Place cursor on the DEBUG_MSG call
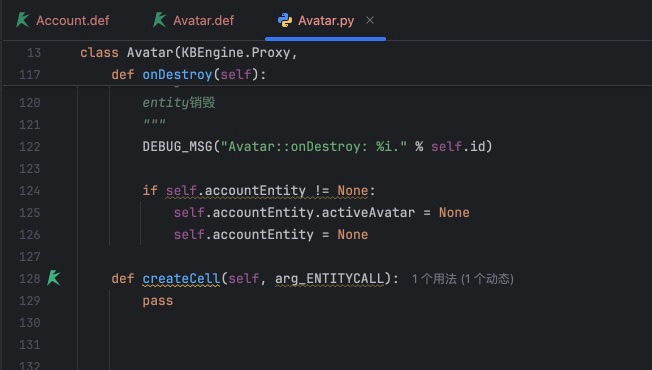Viewport: 652px width, 370px height. point(177,146)
